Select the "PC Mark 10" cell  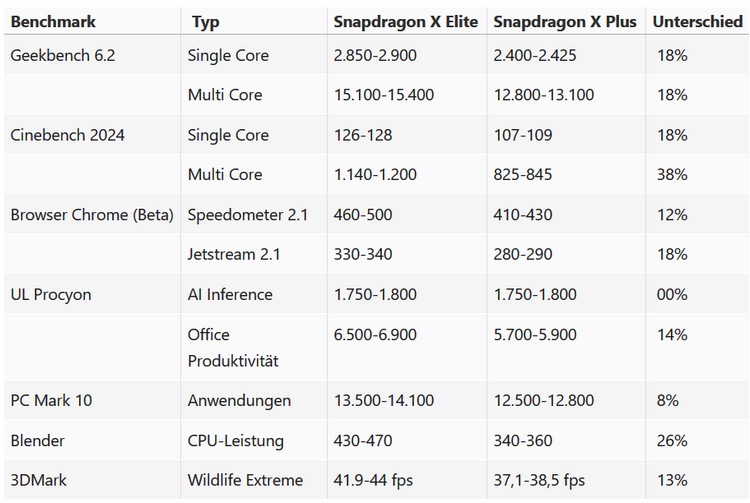pyautogui.click(x=50, y=400)
